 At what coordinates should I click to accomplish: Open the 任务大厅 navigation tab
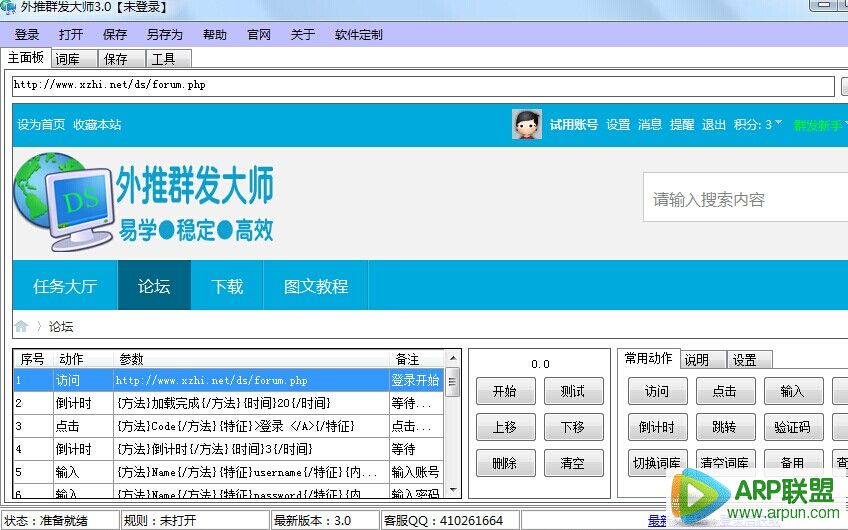tap(65, 286)
